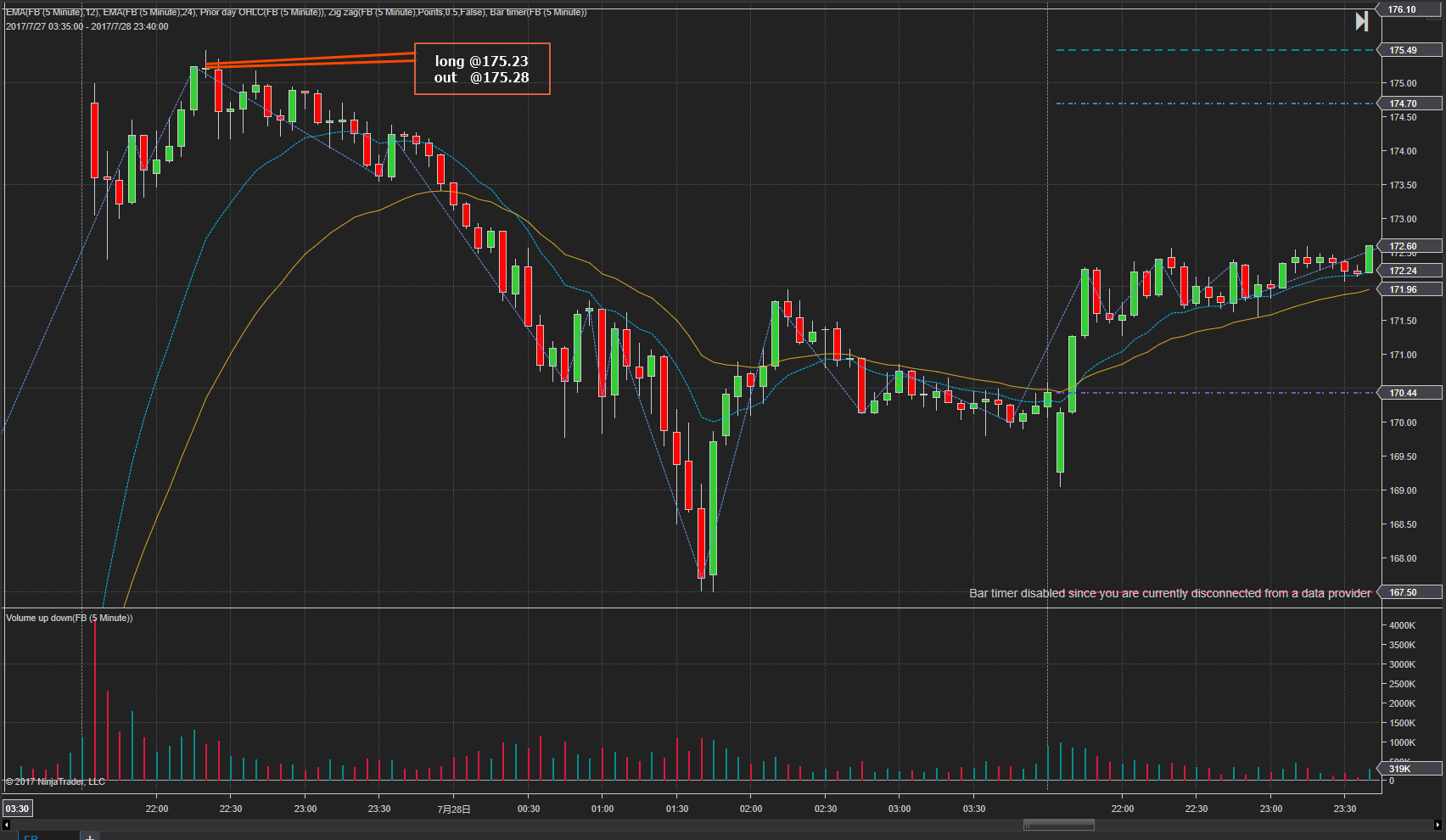Select the 175.49 prior day level marker
1446x840 pixels.
[x=1410, y=50]
